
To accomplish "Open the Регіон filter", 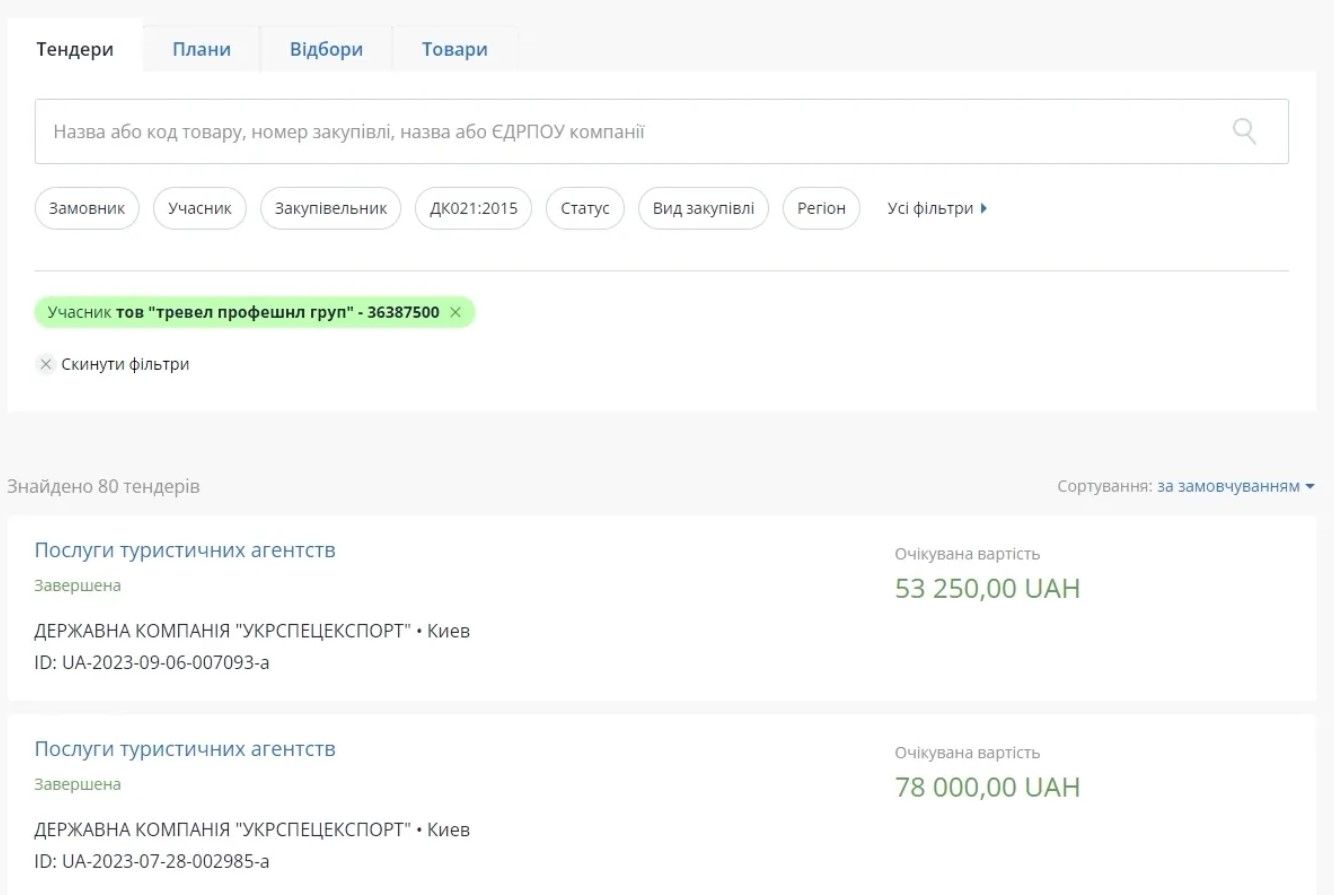I will point(821,208).
